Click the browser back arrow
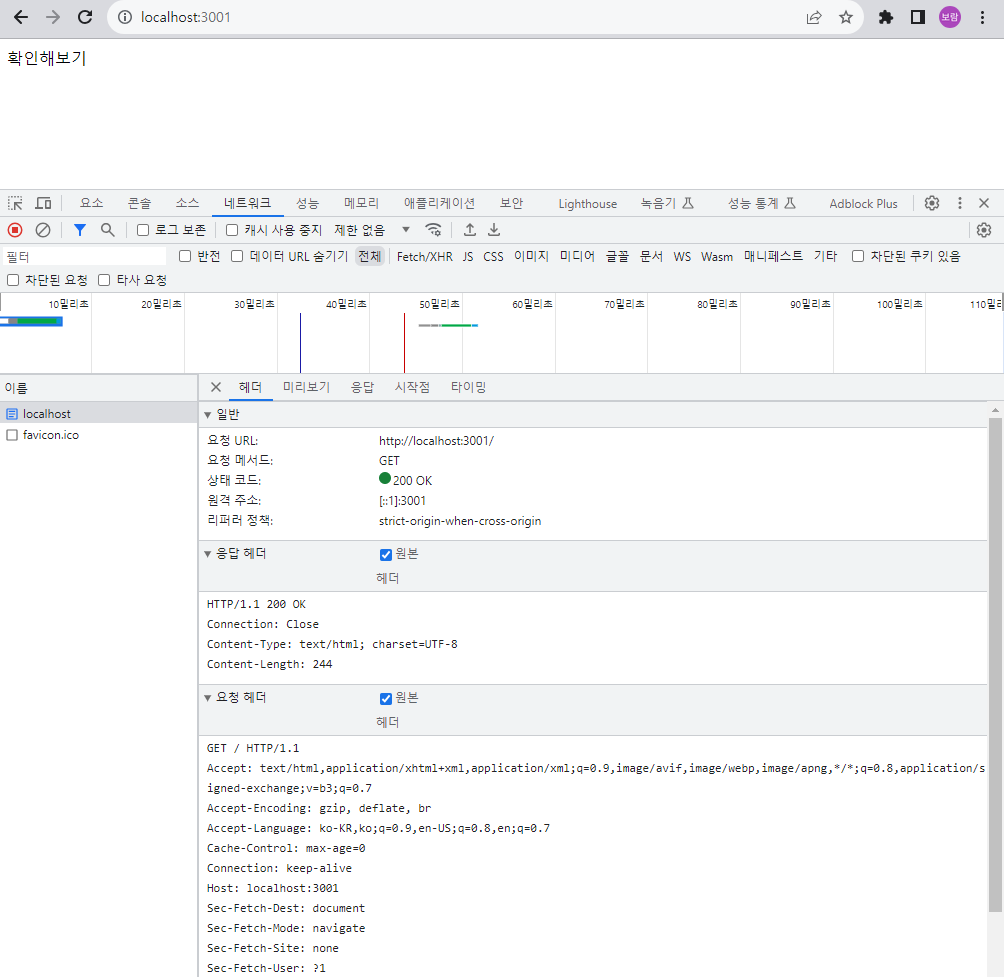Viewport: 1004px width, 977px height. (x=21, y=17)
